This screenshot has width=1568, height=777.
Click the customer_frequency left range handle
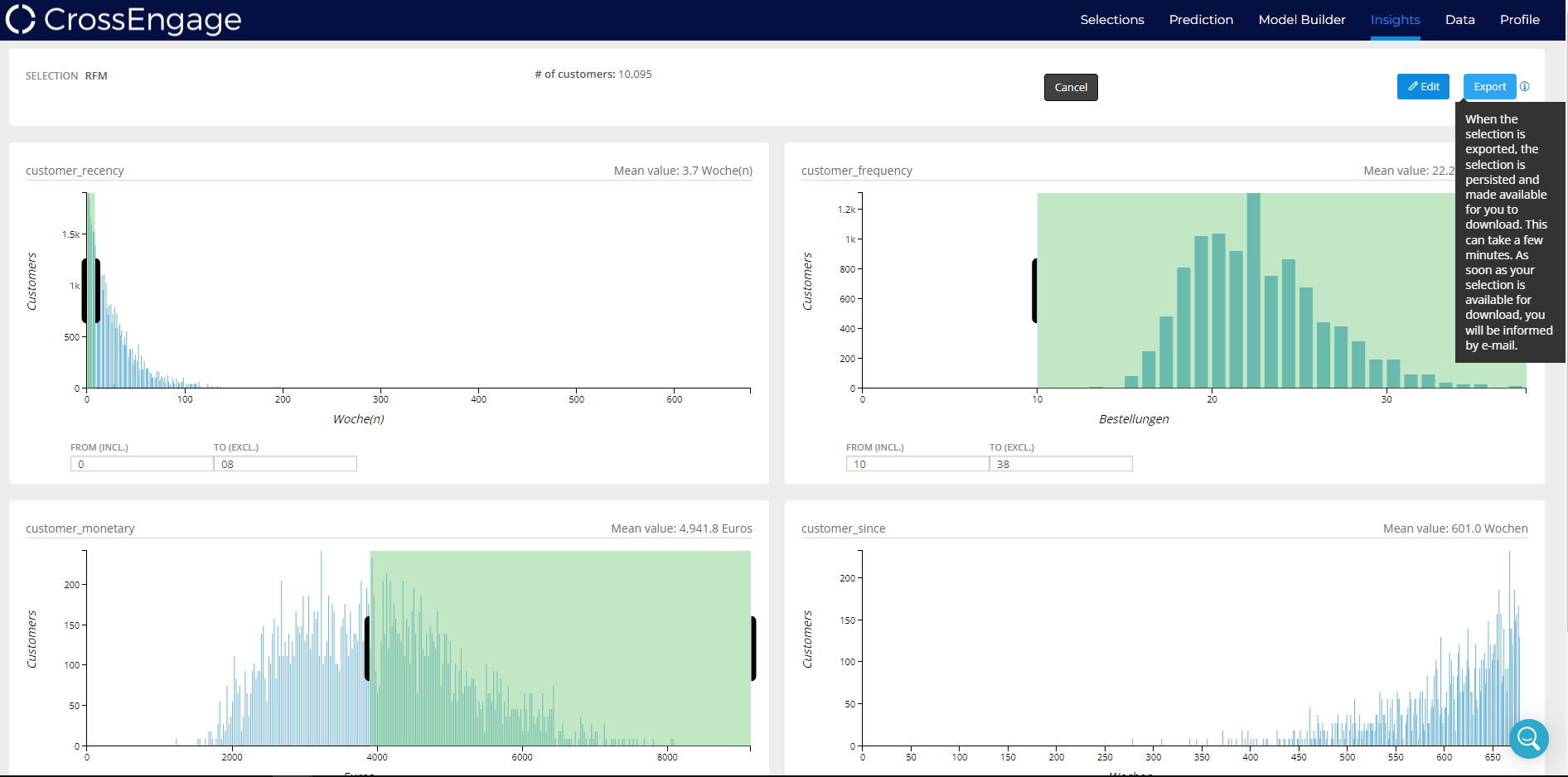coord(1035,291)
